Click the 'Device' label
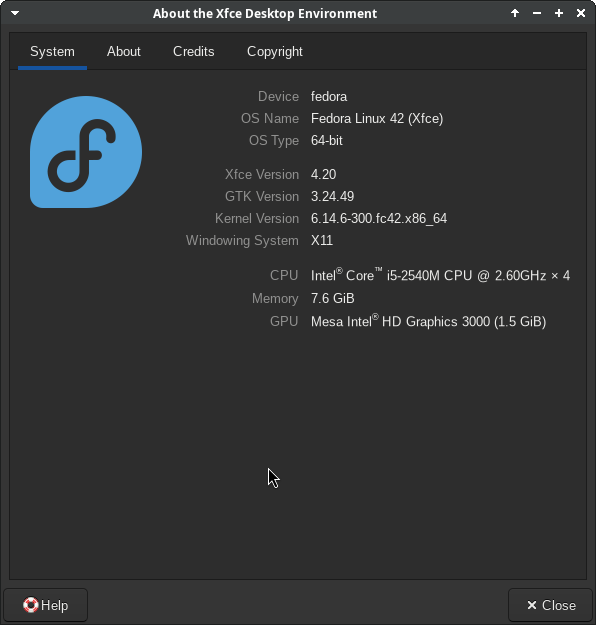The image size is (596, 625). pyautogui.click(x=278, y=96)
